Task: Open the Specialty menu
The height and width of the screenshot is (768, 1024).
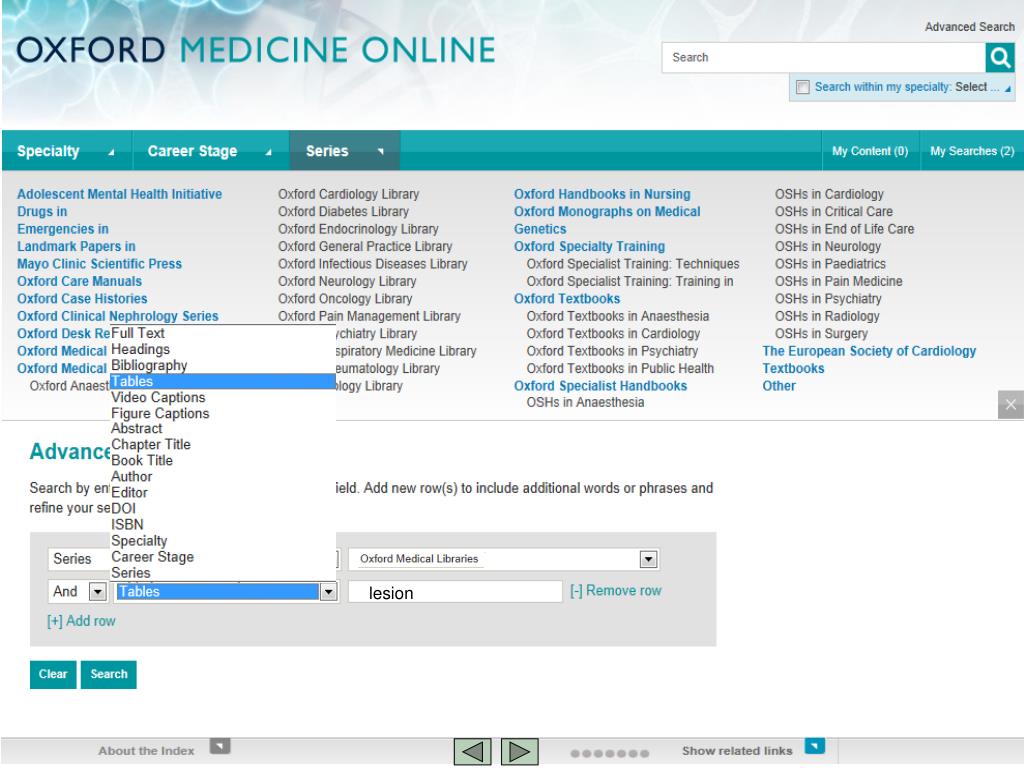Action: (x=66, y=151)
